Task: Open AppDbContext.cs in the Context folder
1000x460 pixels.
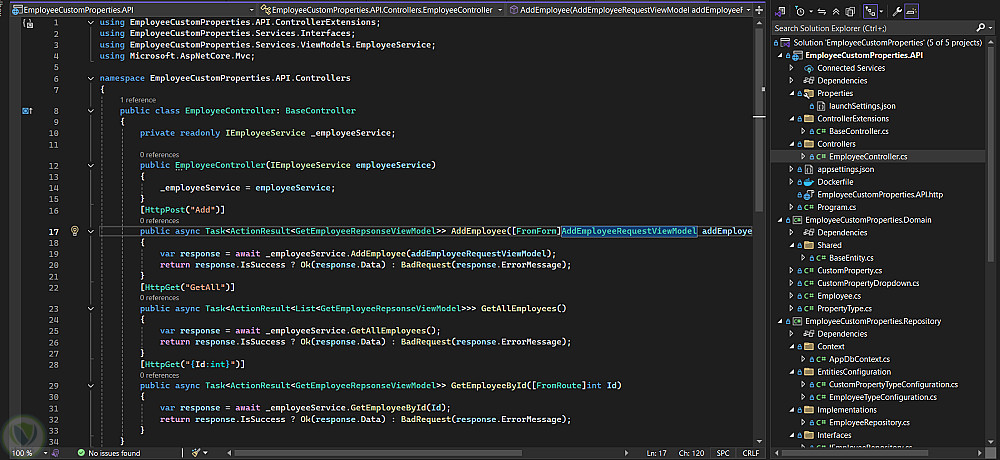Action: (858, 359)
